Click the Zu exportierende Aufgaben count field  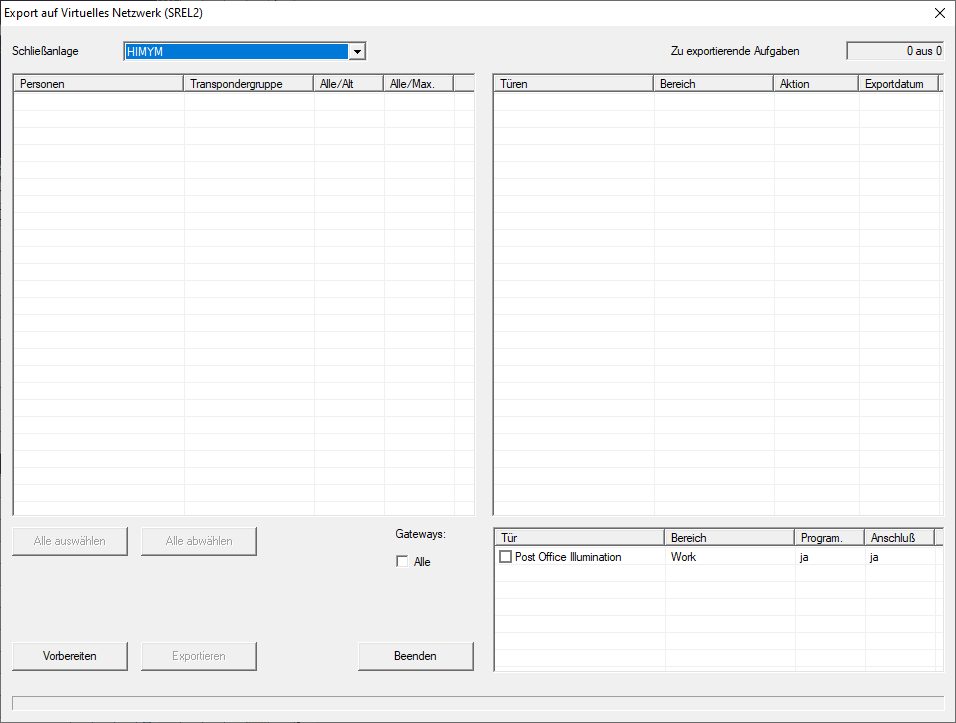coord(895,51)
